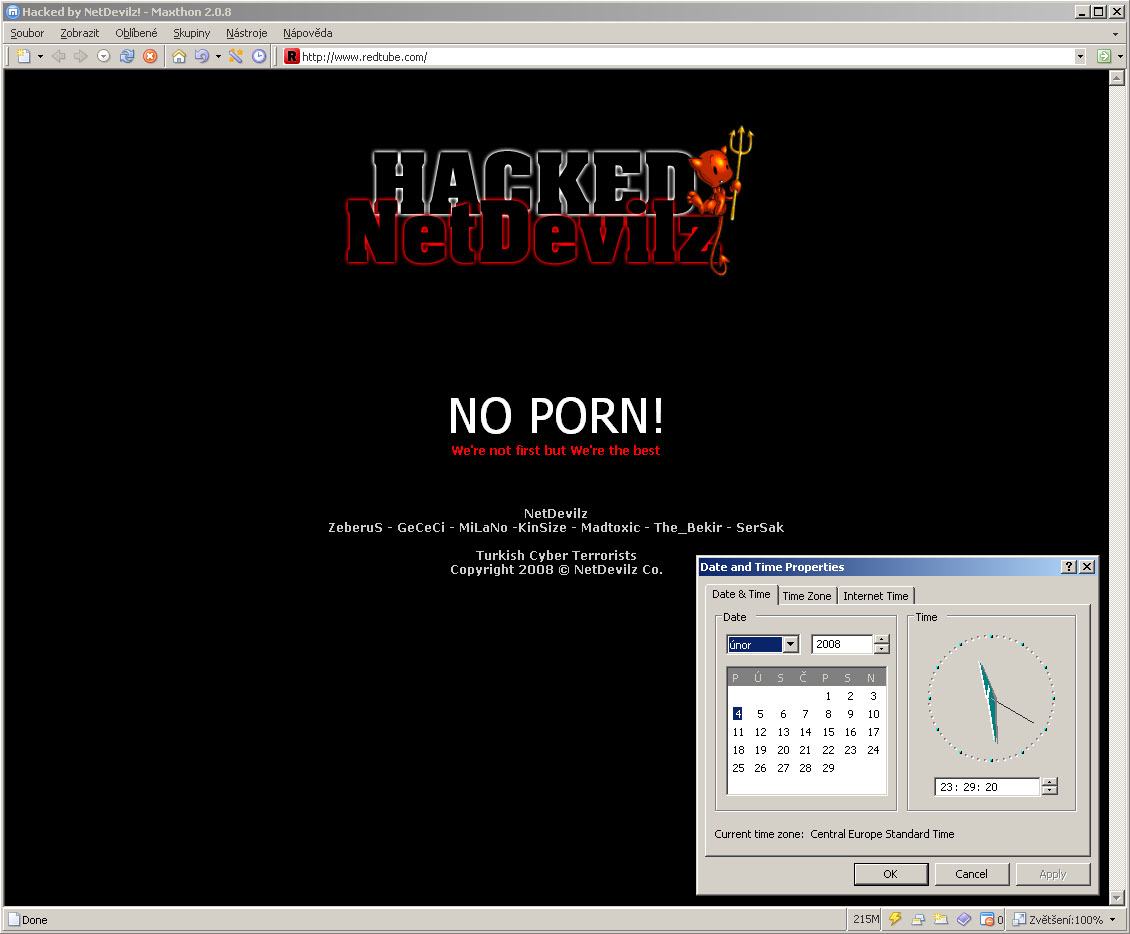The height and width of the screenshot is (934, 1130).
Task: Switch to the Internet Time tab
Action: pos(876,596)
